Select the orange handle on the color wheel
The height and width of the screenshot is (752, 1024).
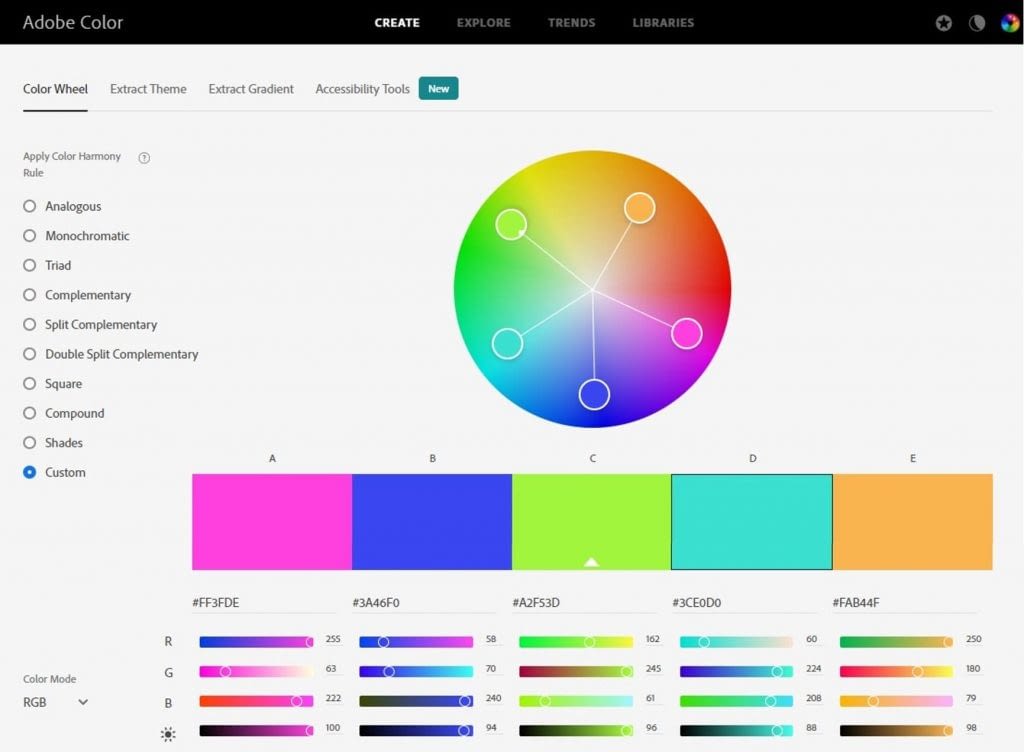639,207
